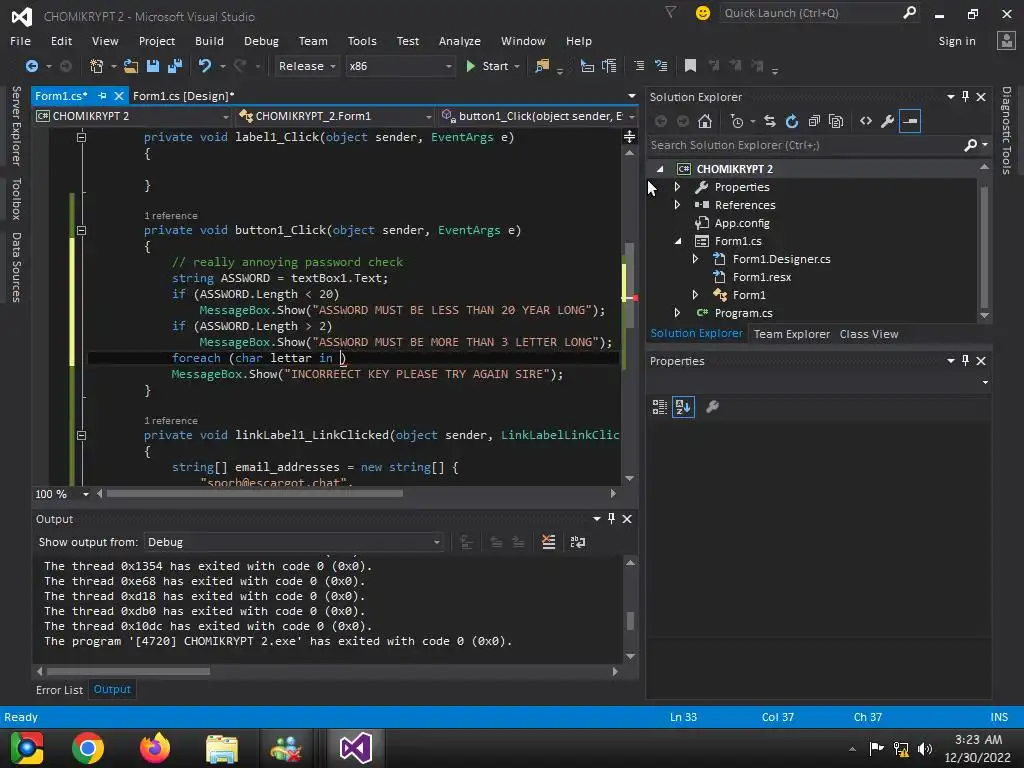The height and width of the screenshot is (768, 1024).
Task: Click the code editor horizontal scrollbar thumb
Action: 255,494
